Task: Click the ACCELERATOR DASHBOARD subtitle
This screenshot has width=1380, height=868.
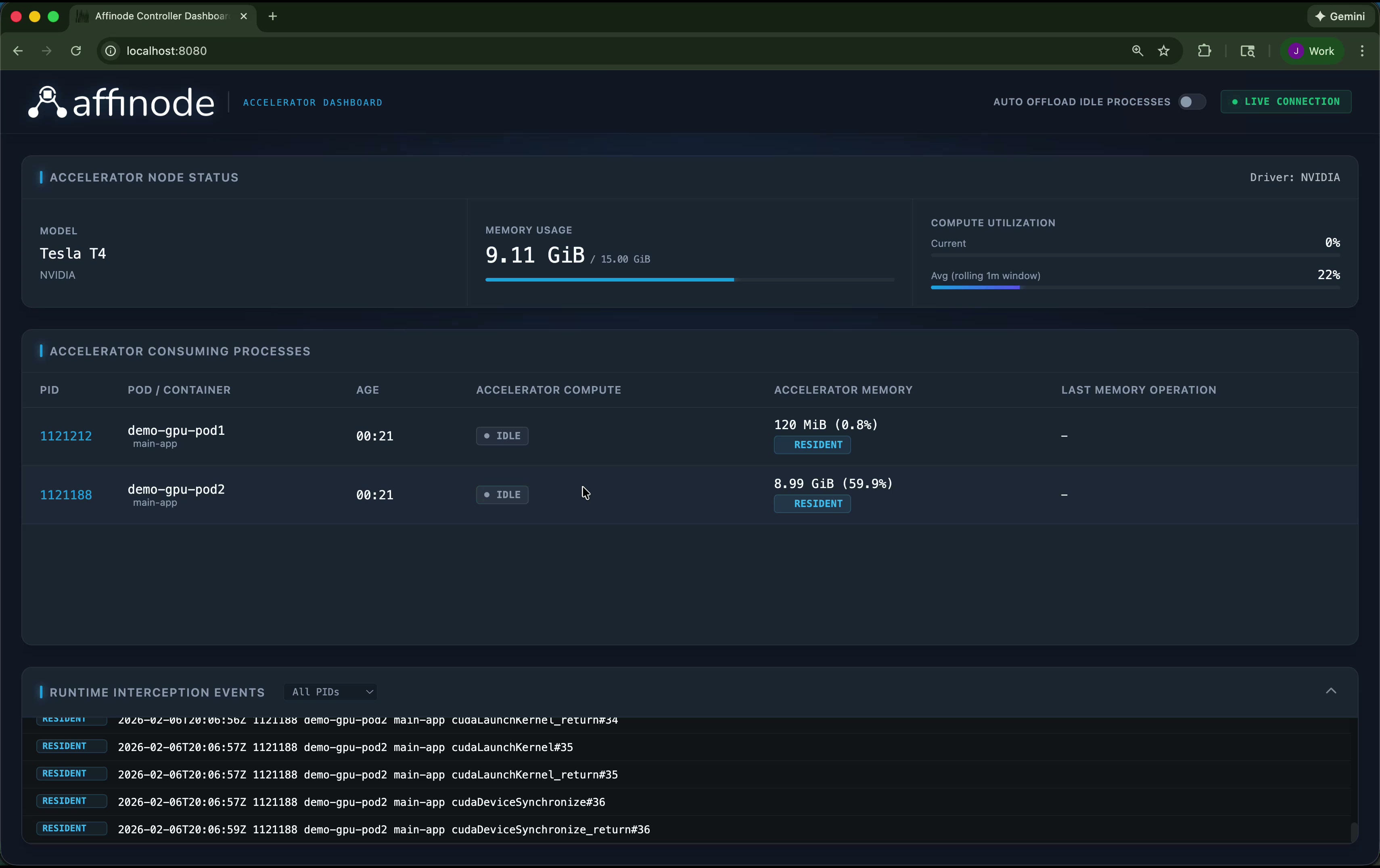Action: (312, 102)
